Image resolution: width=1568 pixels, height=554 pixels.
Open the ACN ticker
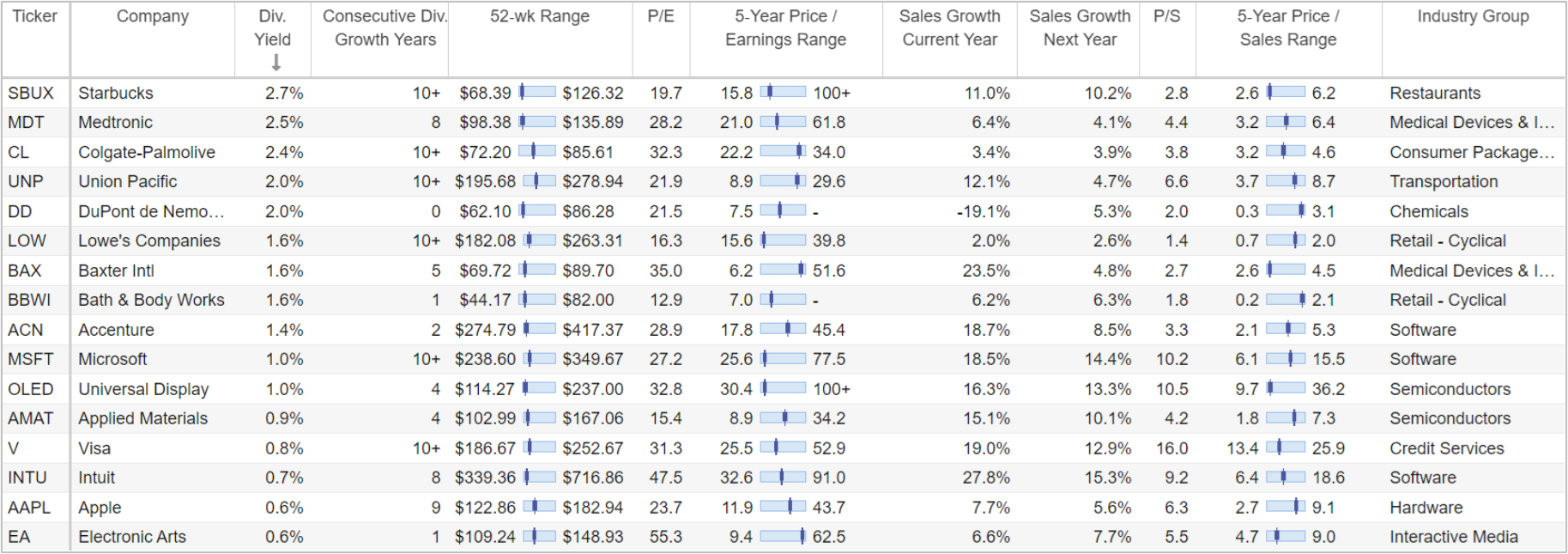tap(26, 330)
